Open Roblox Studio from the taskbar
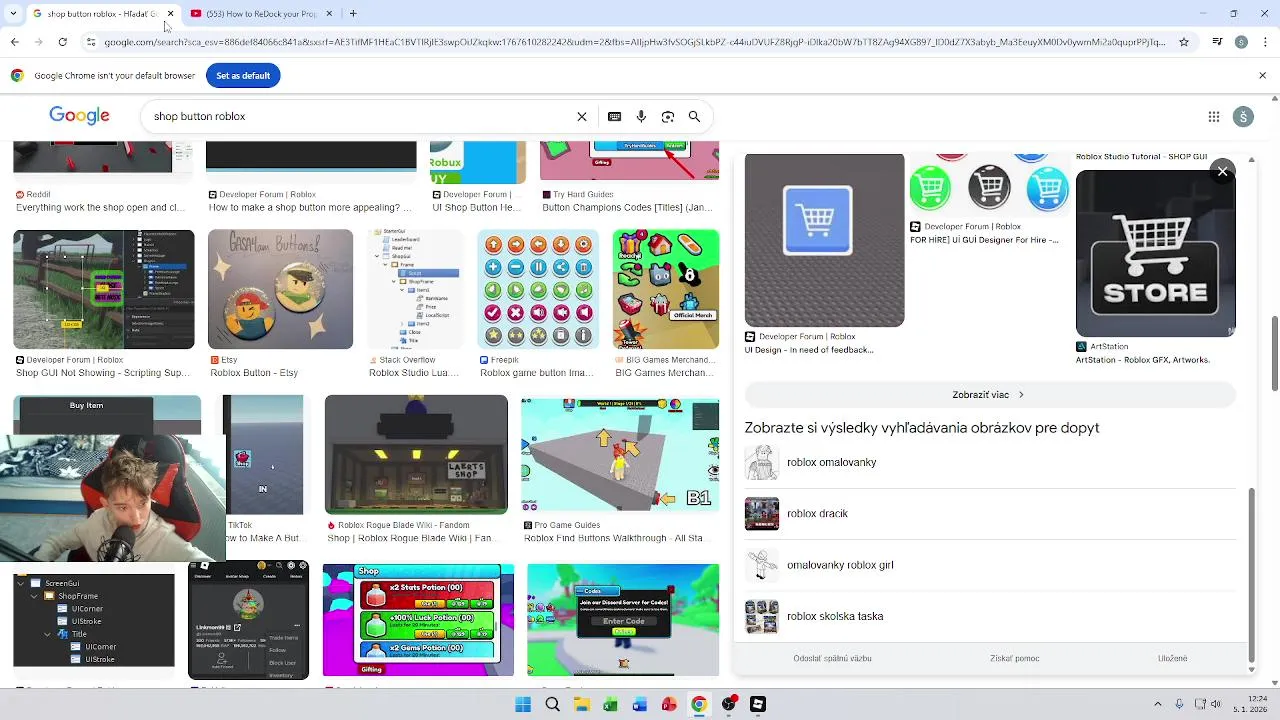Screen dimensions: 1280x720 point(758,705)
